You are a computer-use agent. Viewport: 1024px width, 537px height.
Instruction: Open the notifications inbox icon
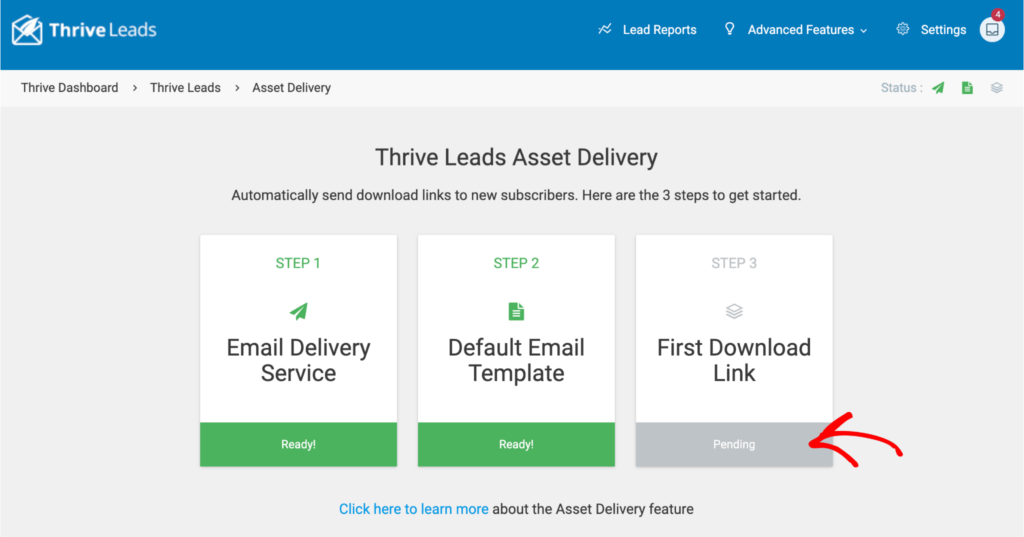click(x=991, y=30)
